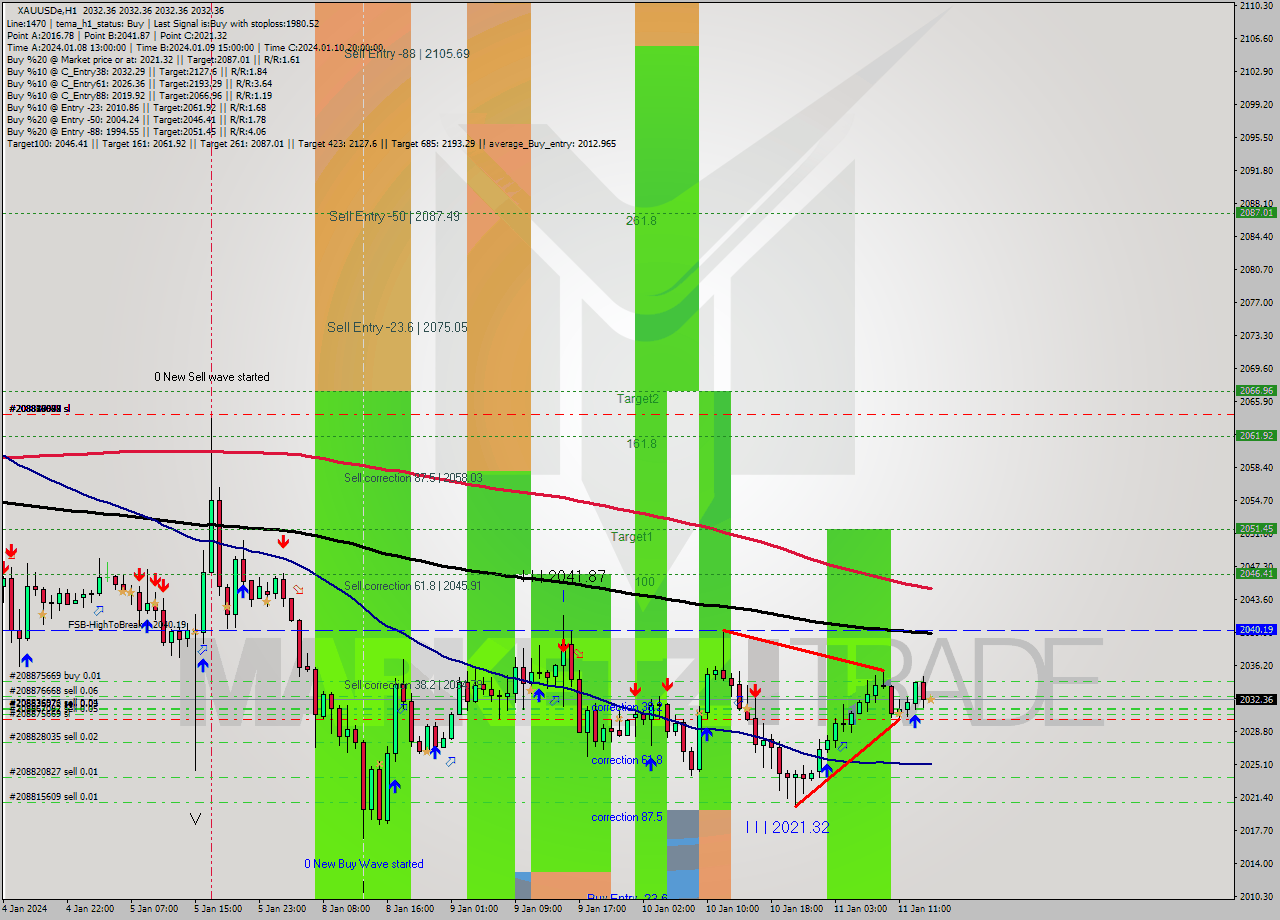Image resolution: width=1280 pixels, height=920 pixels.
Task: Click the green 2087.01 price tag
Action: click(x=1256, y=212)
